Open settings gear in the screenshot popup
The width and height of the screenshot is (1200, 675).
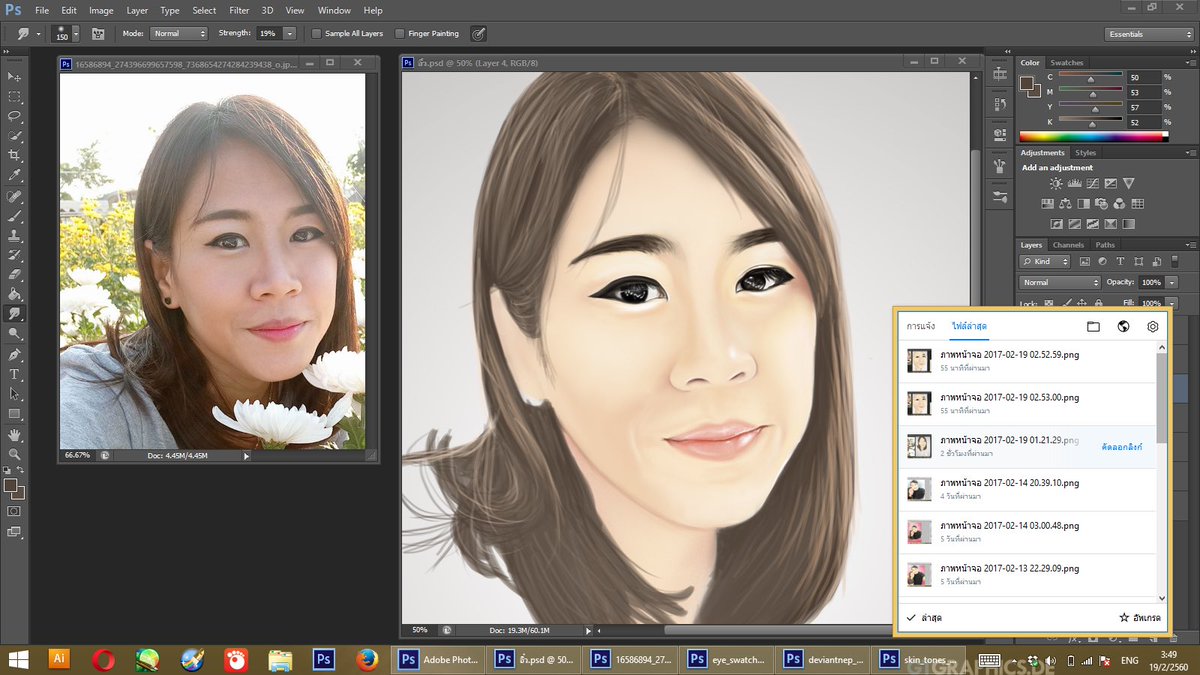1152,326
